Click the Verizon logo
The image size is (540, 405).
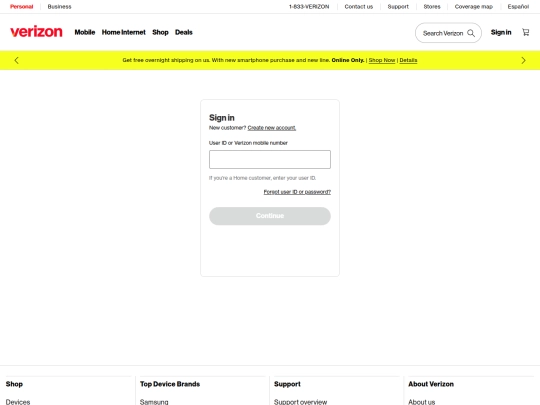pyautogui.click(x=36, y=32)
